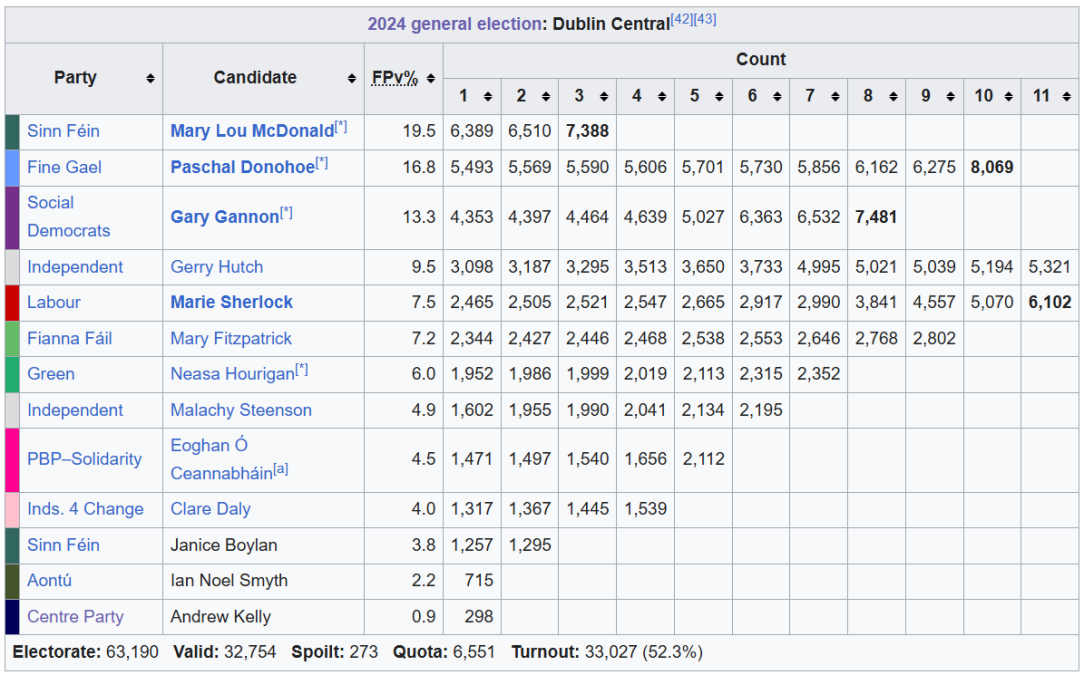Click the Labour red color cell
Screen dimensions: 1084x675
tap(12, 303)
